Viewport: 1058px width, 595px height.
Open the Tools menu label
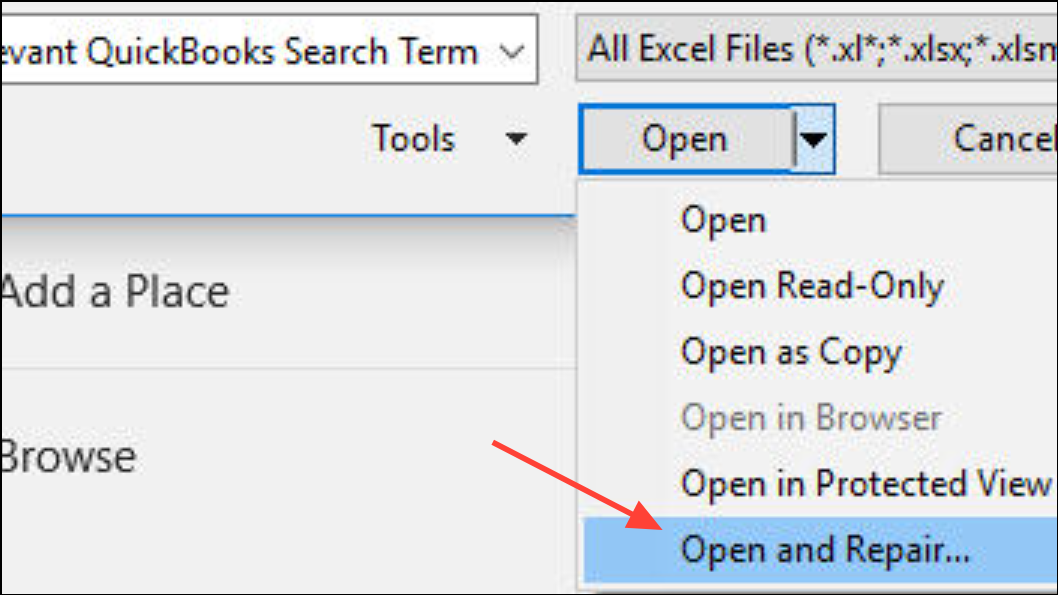pos(413,139)
